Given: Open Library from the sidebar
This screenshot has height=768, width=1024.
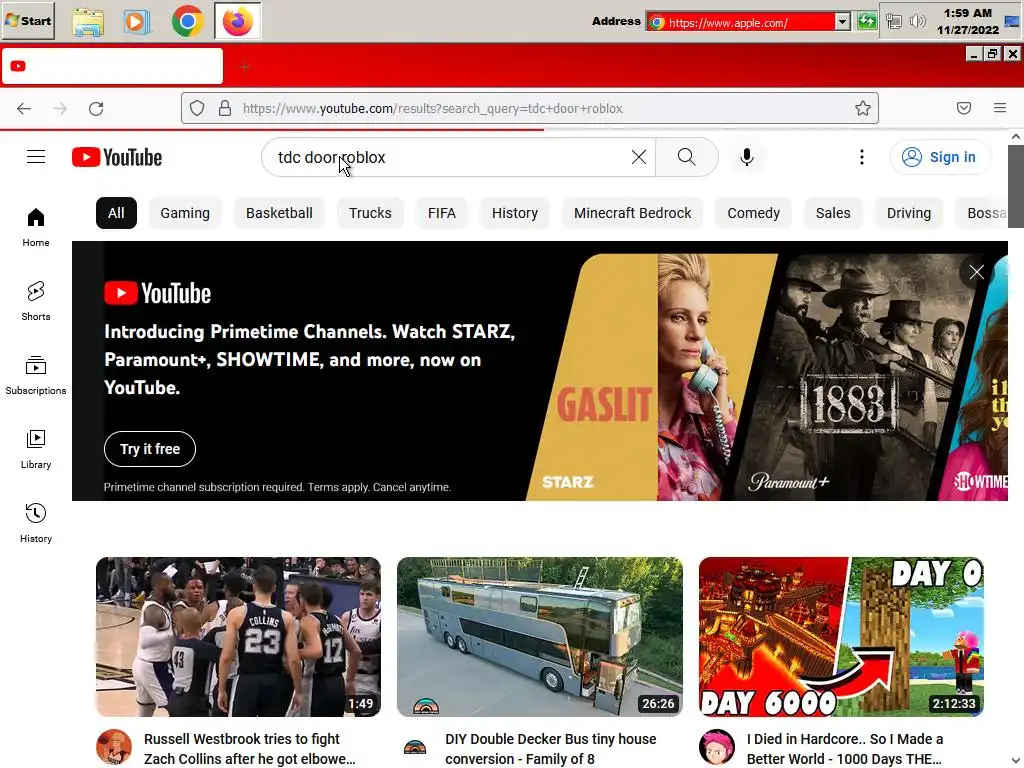Looking at the screenshot, I should pyautogui.click(x=36, y=449).
